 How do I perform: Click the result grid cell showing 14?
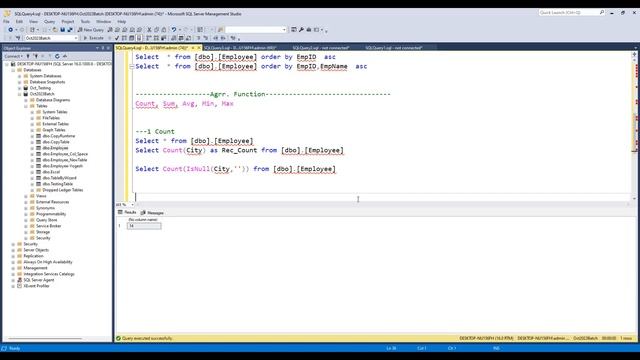tap(144, 226)
